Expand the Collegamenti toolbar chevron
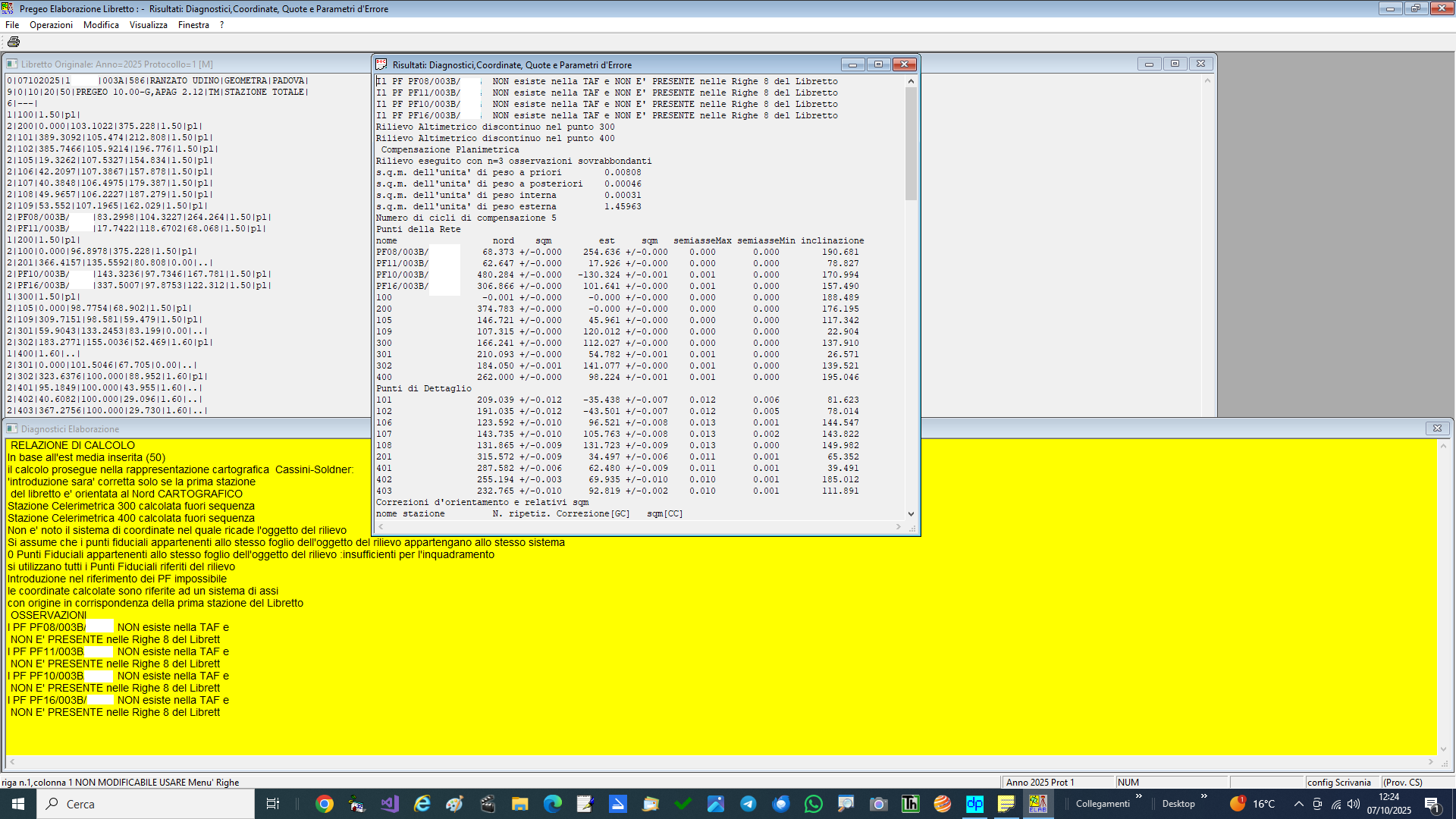Image resolution: width=1456 pixels, height=819 pixels. pos(1139,796)
